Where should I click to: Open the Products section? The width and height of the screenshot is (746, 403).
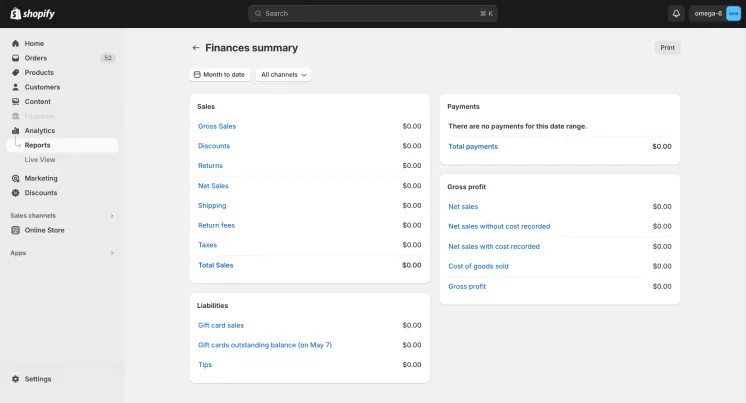39,73
